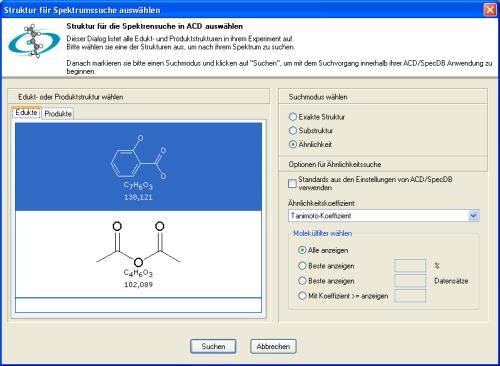Click the Molekülfilter wählen label
Screen dimensions: 500x366
pyautogui.click(x=323, y=233)
